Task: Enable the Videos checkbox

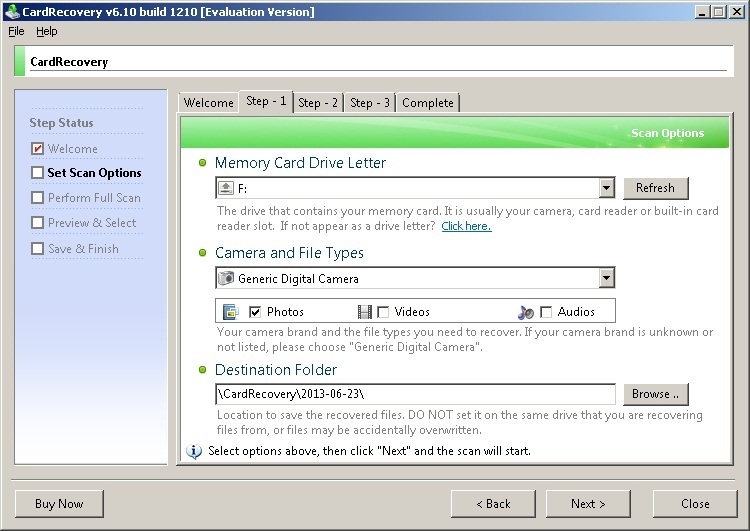Action: 383,312
